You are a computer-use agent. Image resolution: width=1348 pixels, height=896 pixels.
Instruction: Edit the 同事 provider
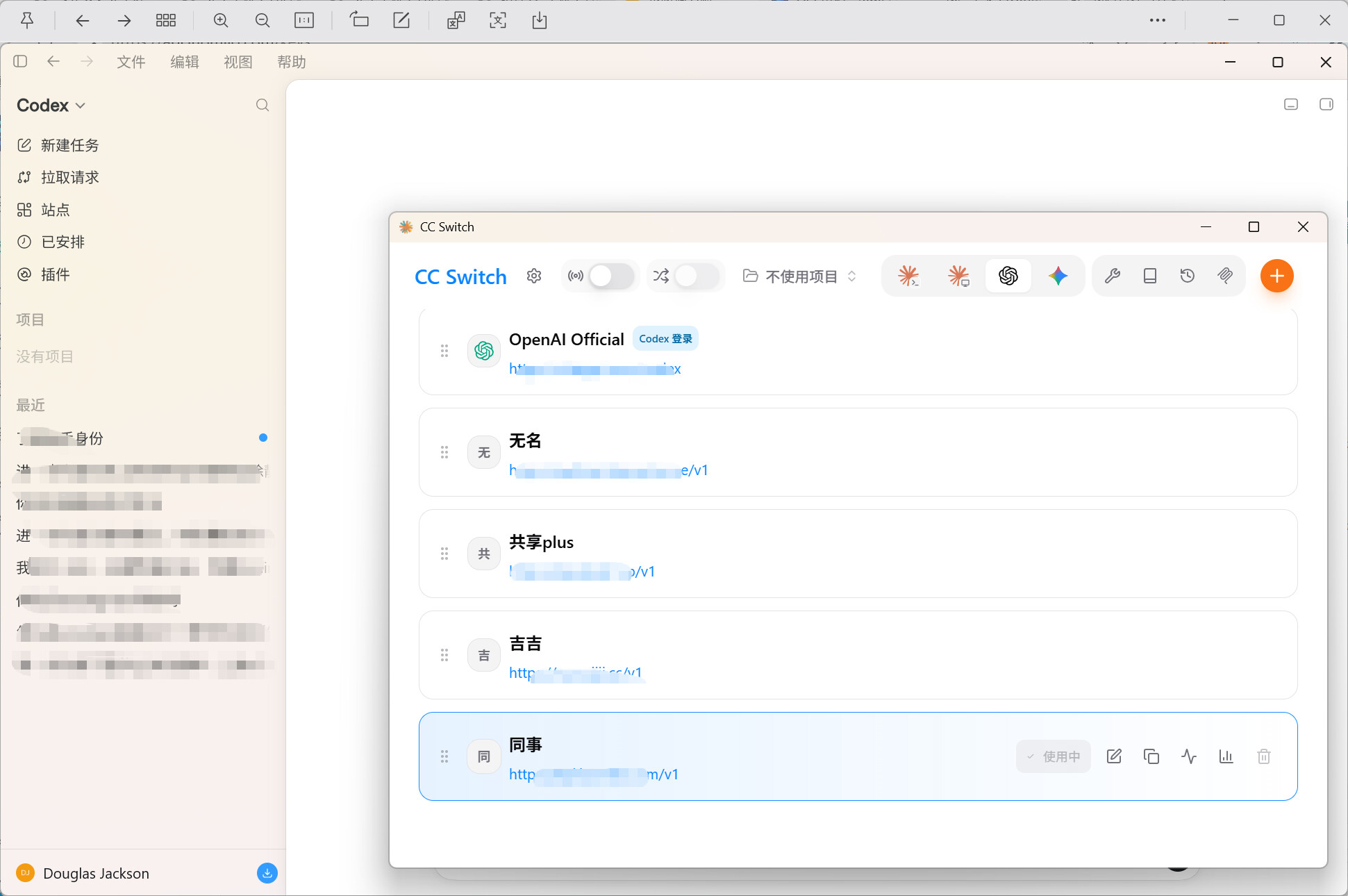(x=1114, y=756)
